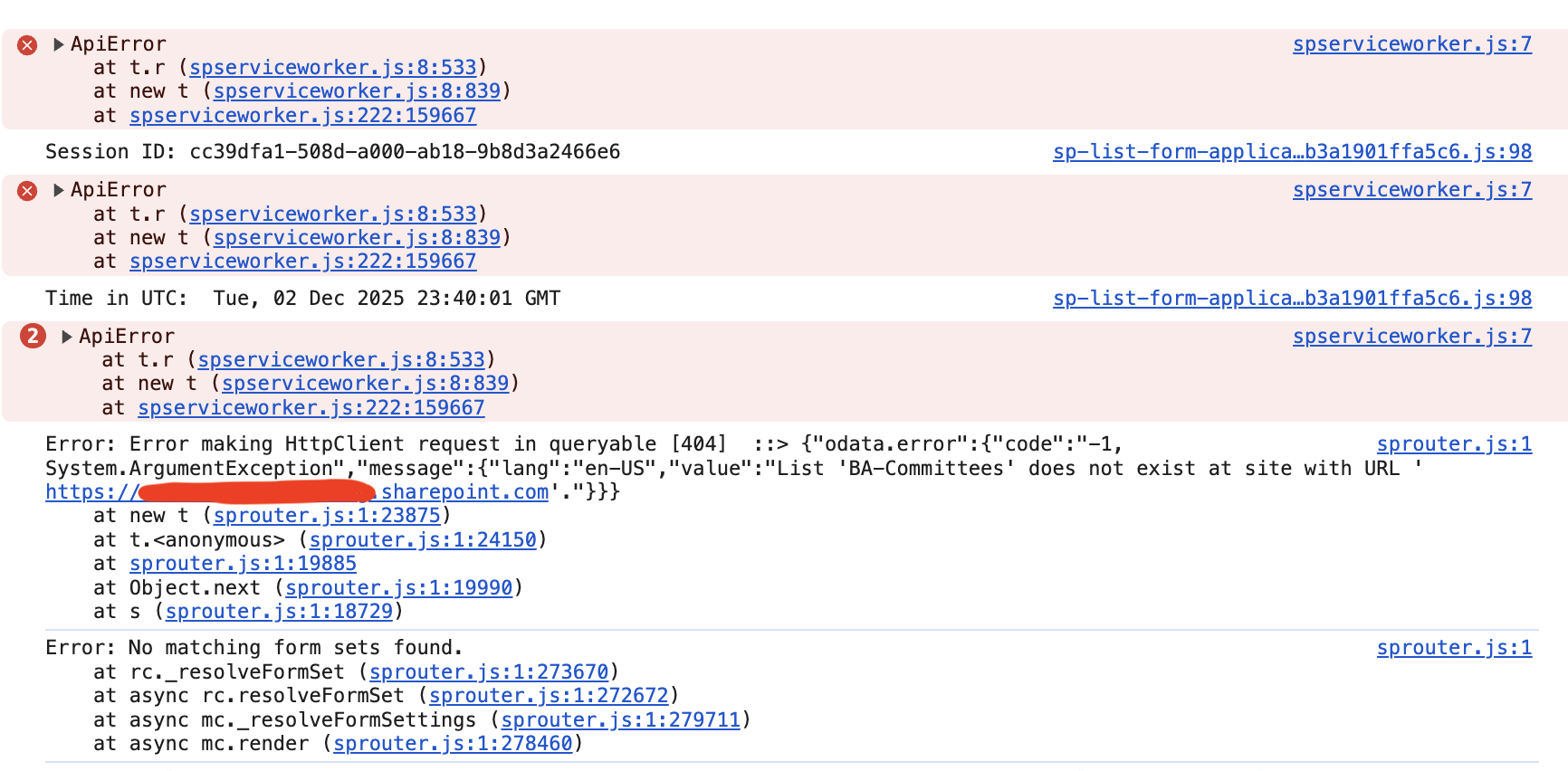Screen dimensions: 1568x771
Task: Click the red '2' repeat count badge
Action: point(33,337)
